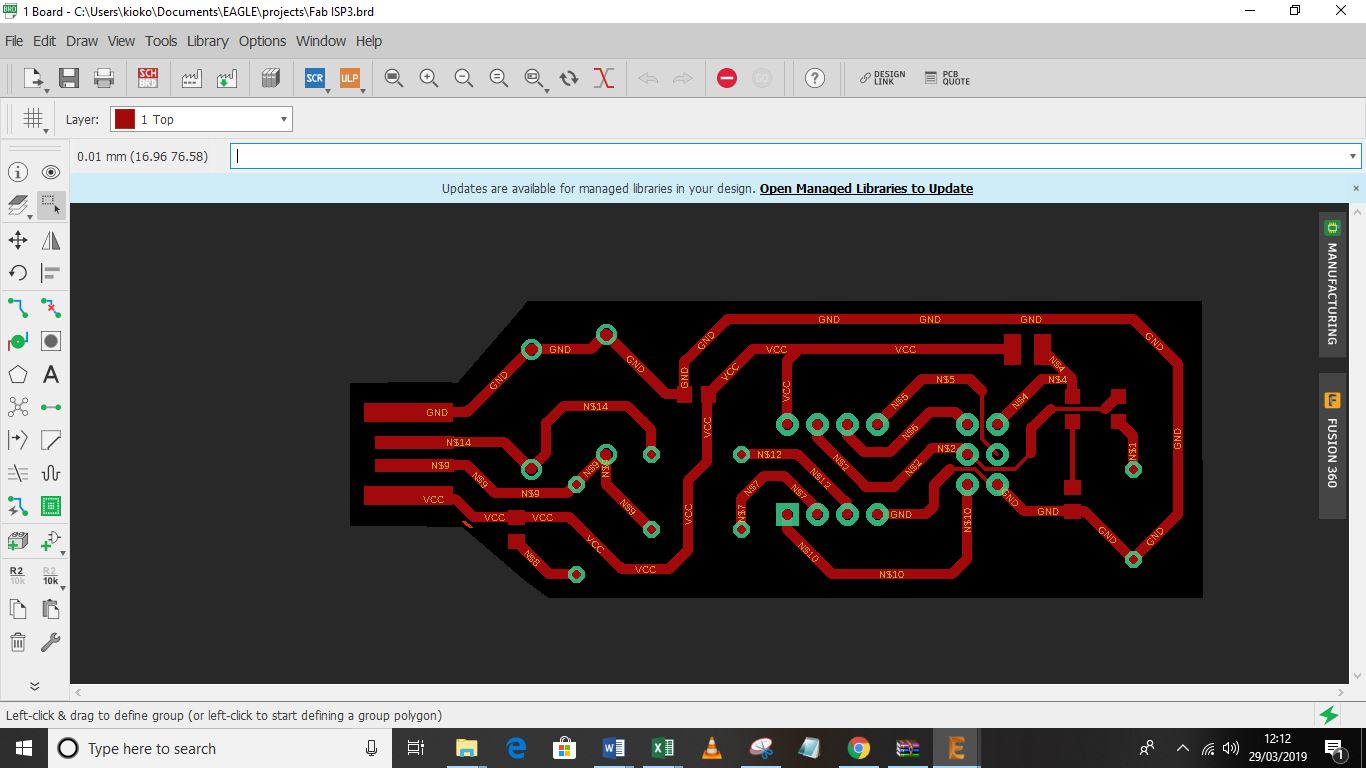This screenshot has height=768, width=1366.
Task: Click Open Managed Libraries to Update link
Action: click(x=866, y=188)
